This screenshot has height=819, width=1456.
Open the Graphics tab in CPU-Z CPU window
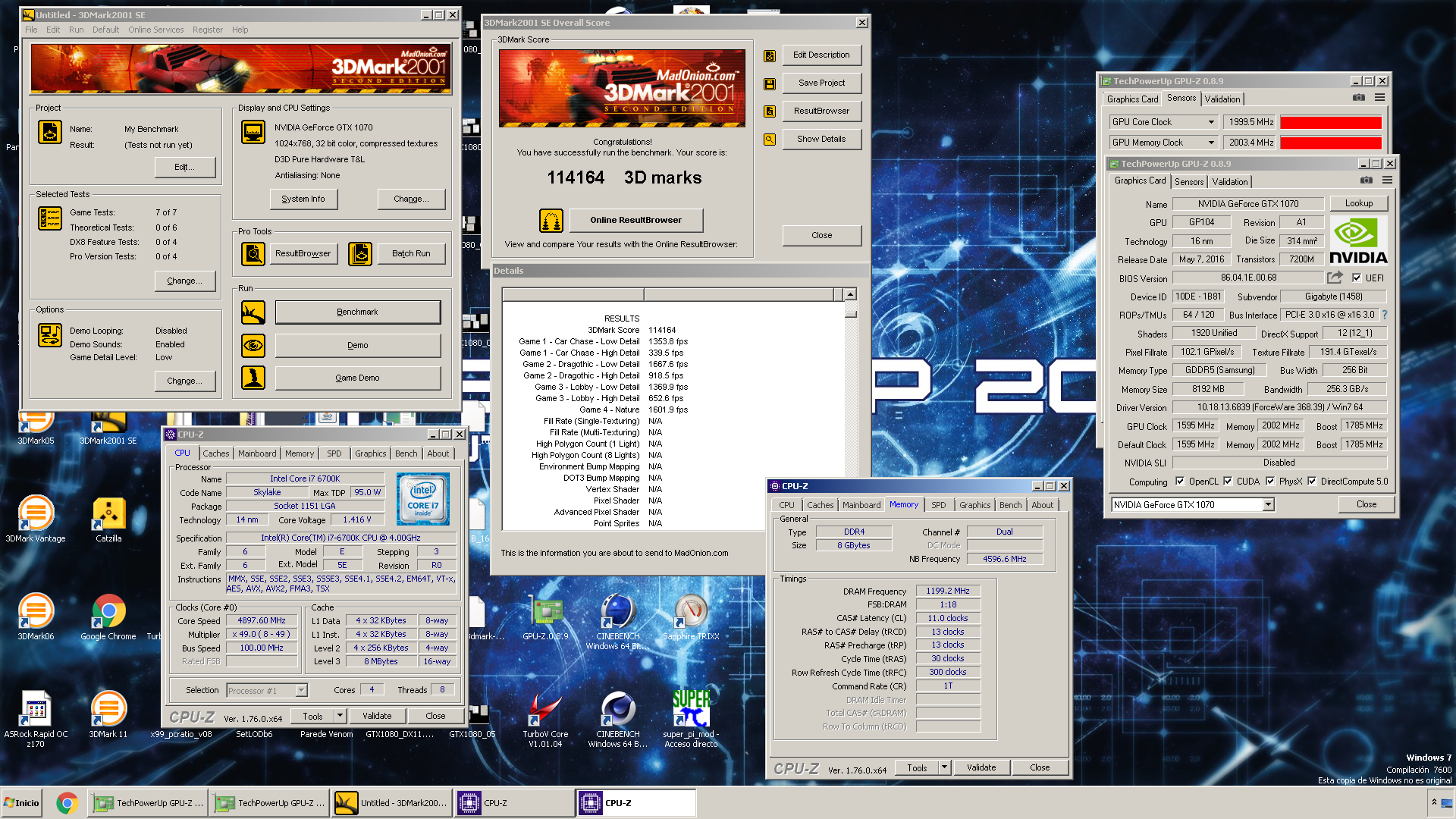[x=370, y=453]
